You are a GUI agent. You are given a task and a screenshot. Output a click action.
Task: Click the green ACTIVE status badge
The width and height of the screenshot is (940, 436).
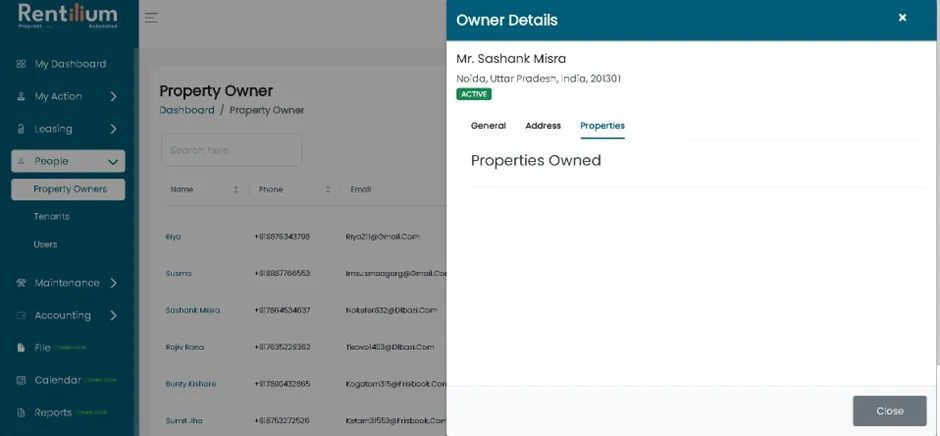[474, 94]
